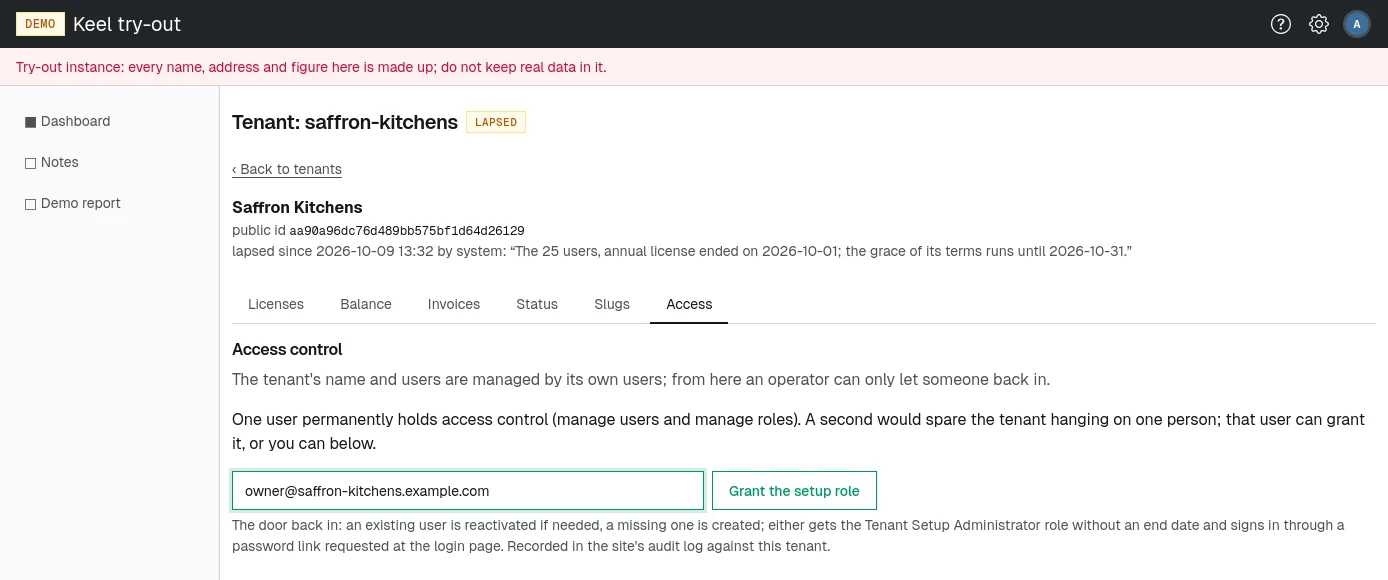Select the Access tab
The height and width of the screenshot is (580, 1388).
tap(689, 304)
